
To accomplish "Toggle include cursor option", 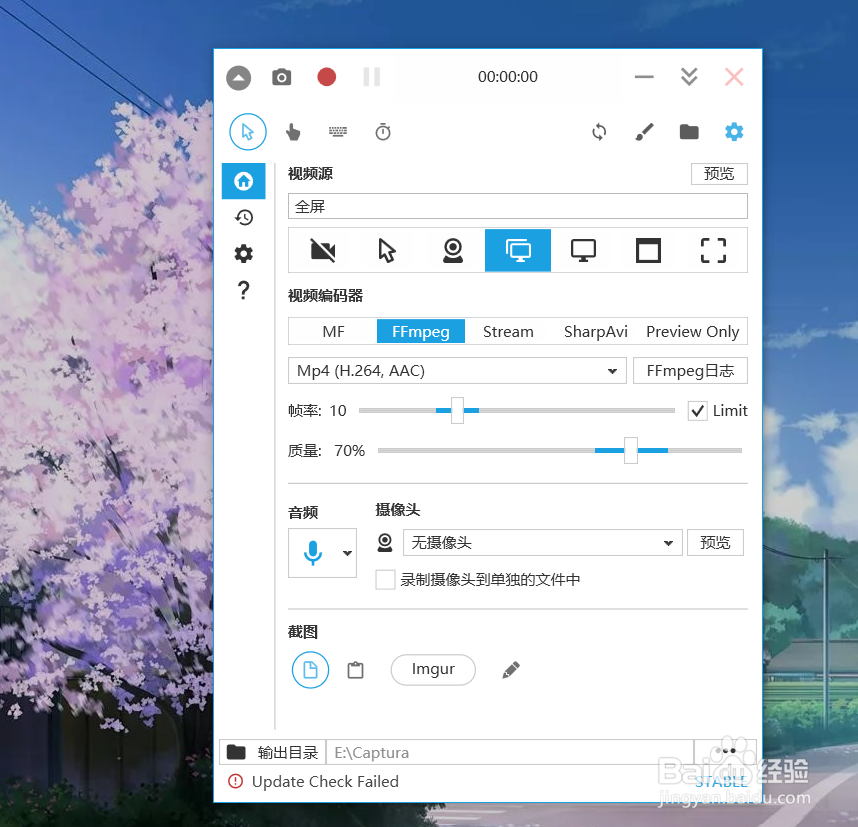I will click(x=248, y=132).
